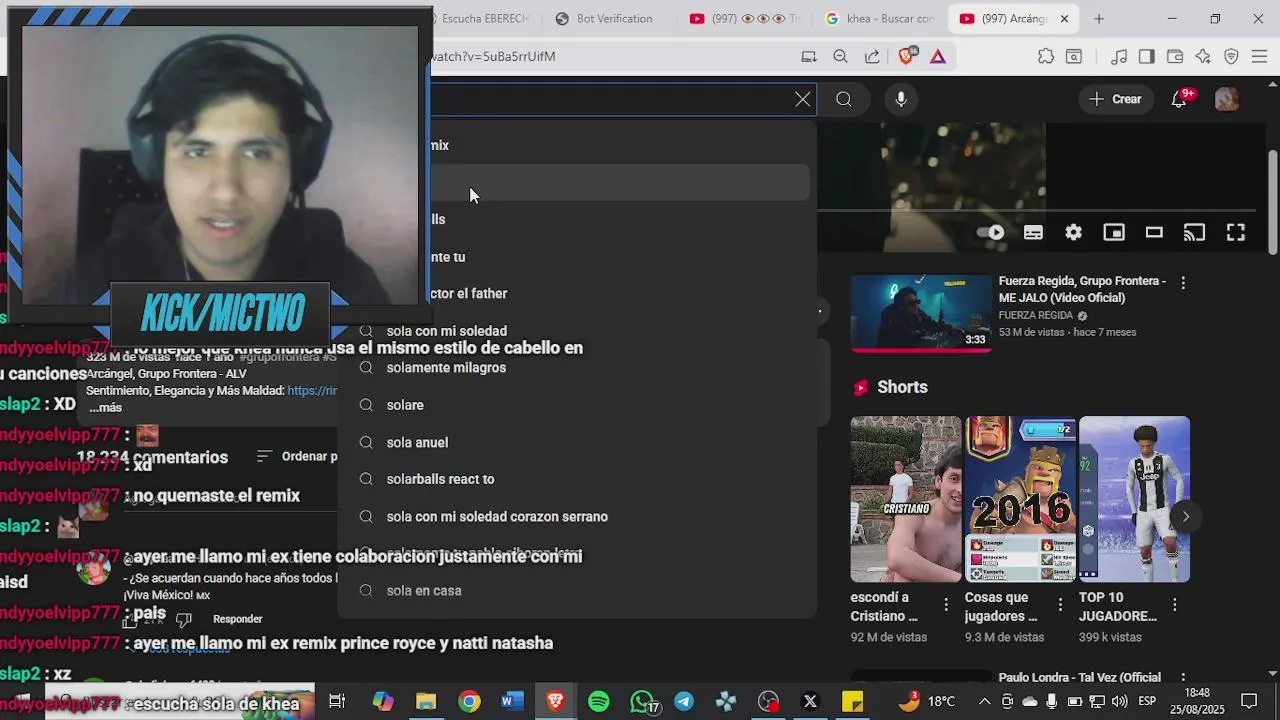Click the zoom out magnifier in address bar
Image resolution: width=1280 pixels, height=720 pixels.
pyautogui.click(x=840, y=56)
